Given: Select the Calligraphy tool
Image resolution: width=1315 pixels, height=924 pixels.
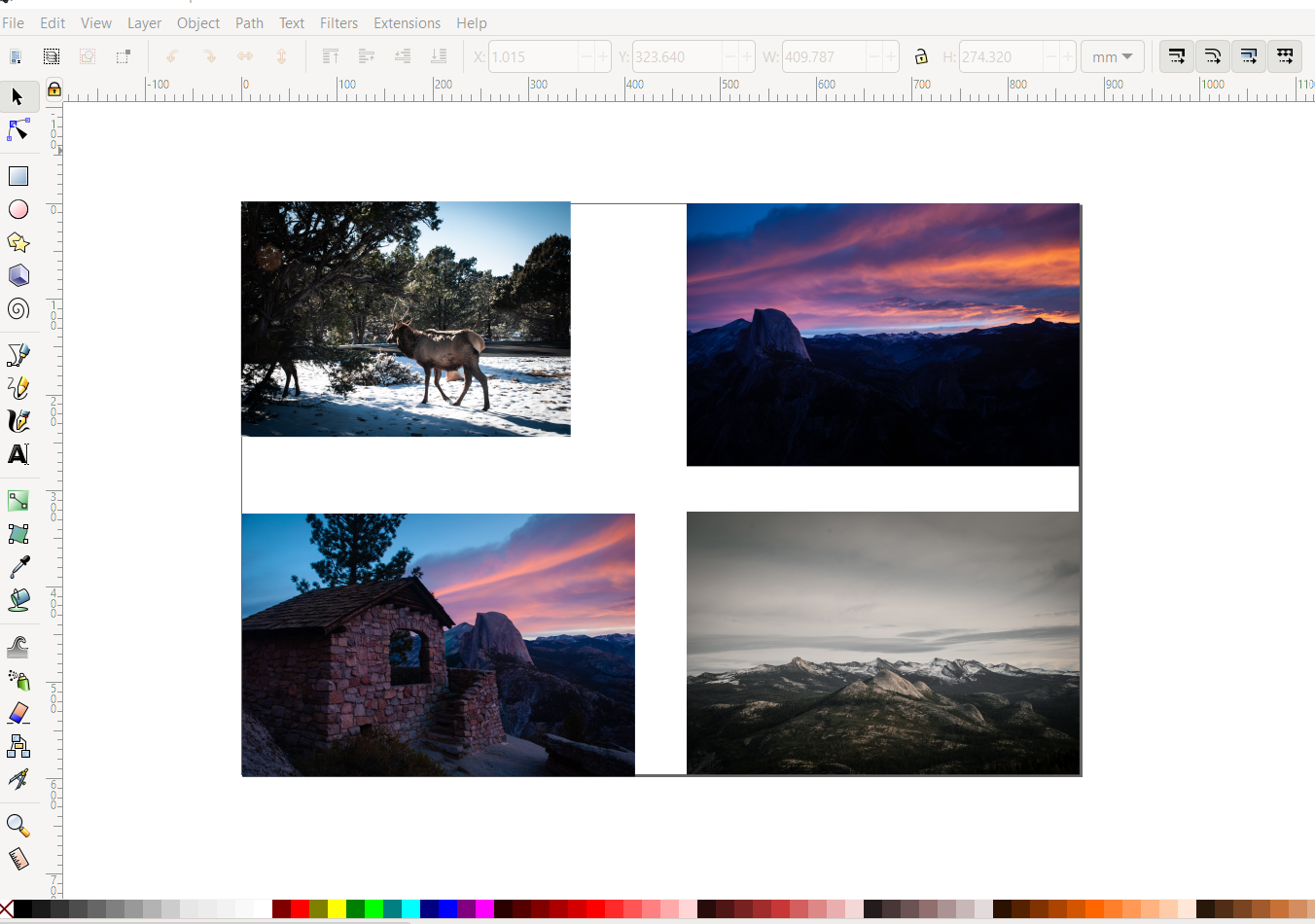Looking at the screenshot, I should click(18, 420).
